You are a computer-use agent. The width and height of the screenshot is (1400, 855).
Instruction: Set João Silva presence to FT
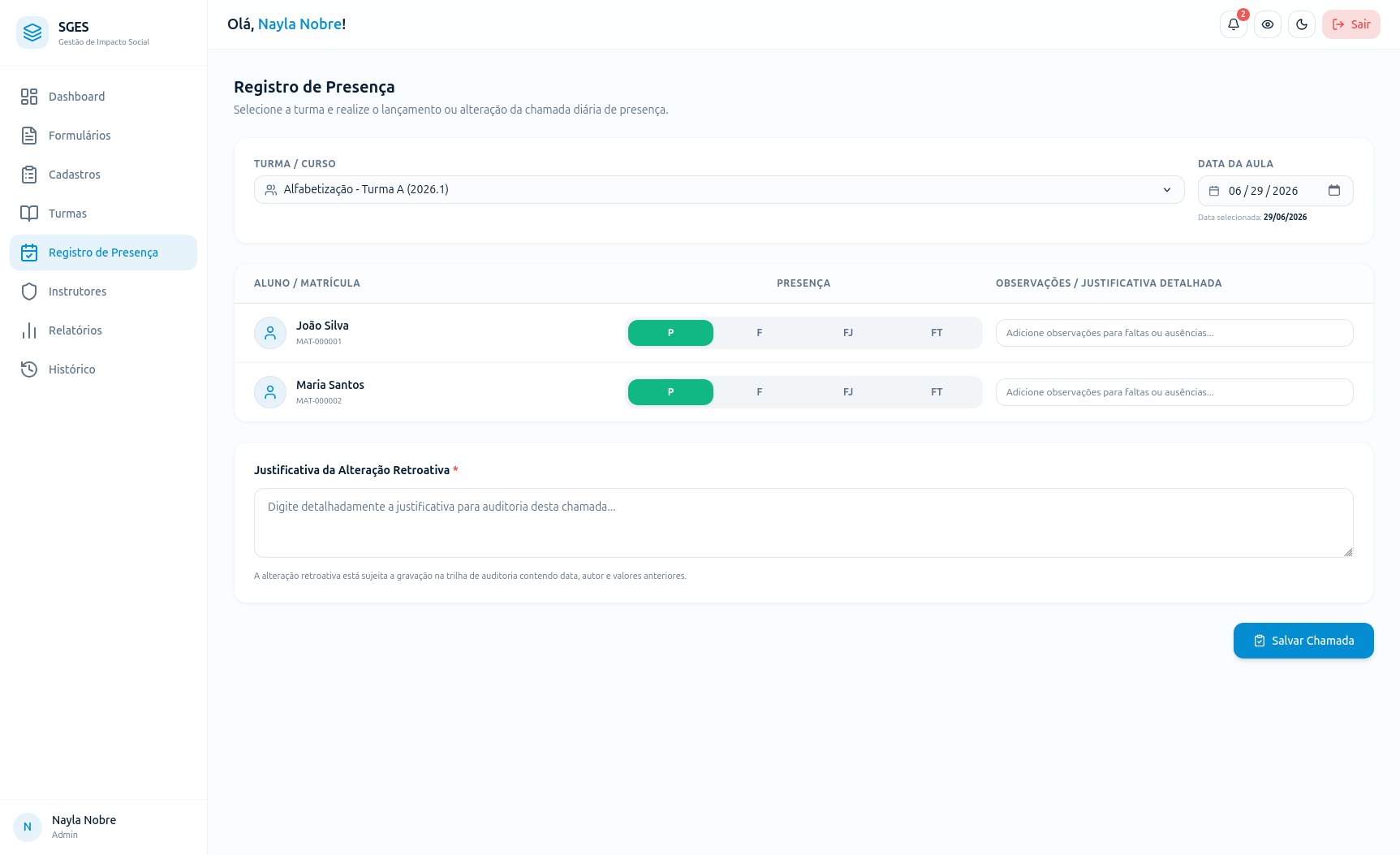pos(937,333)
